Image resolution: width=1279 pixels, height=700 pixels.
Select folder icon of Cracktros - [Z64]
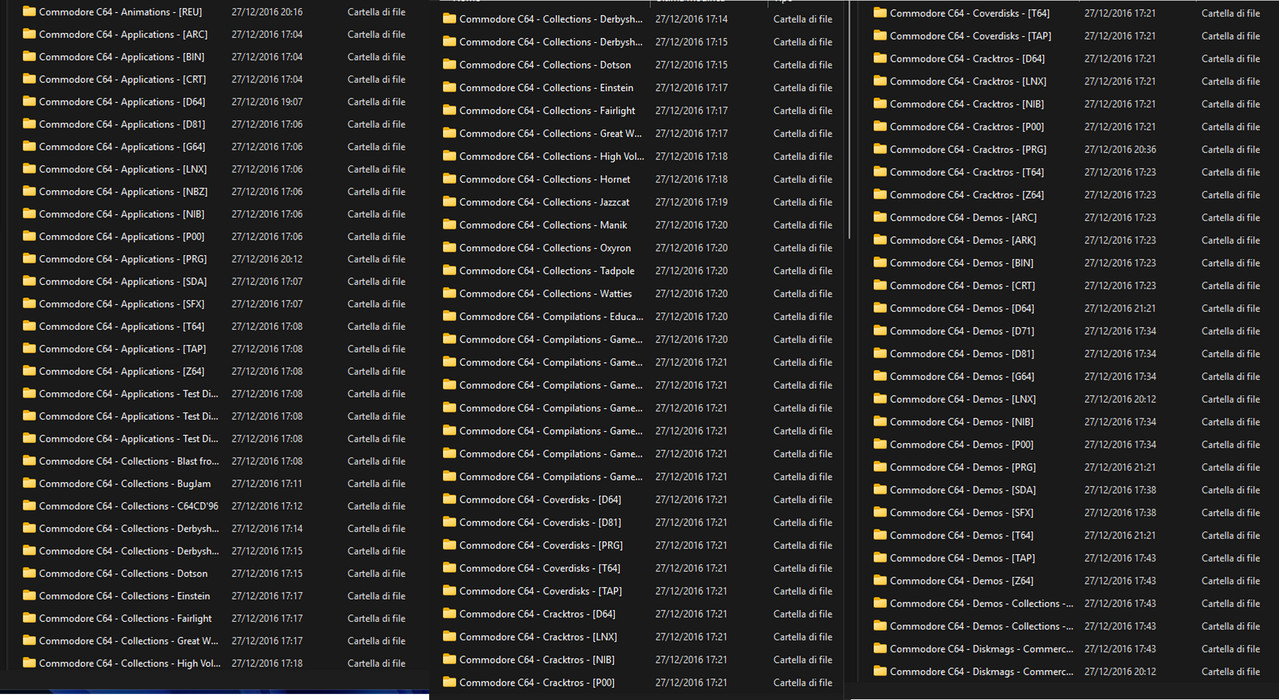(880, 195)
